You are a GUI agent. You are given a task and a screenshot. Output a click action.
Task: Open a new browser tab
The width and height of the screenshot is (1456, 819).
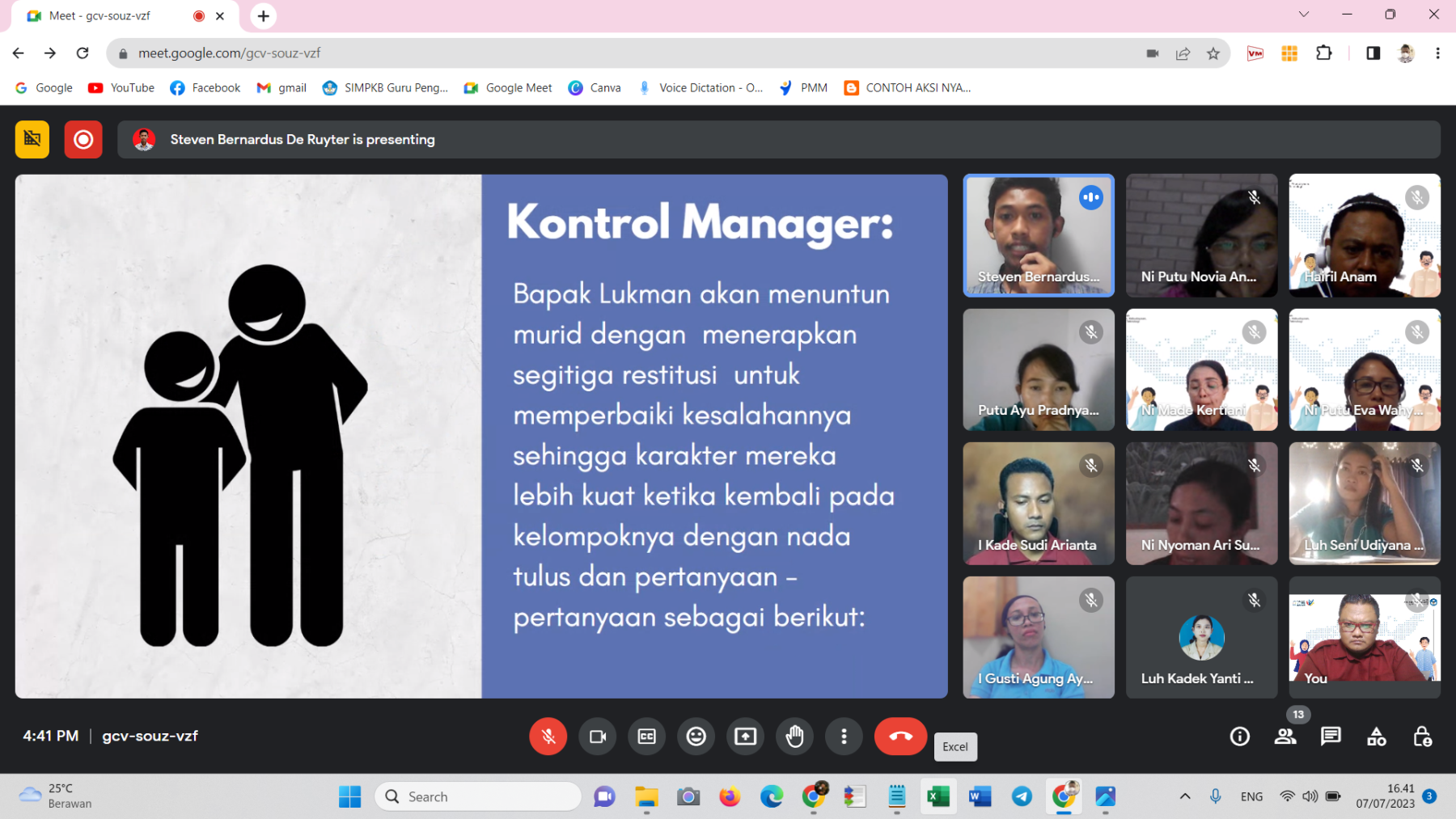point(264,16)
